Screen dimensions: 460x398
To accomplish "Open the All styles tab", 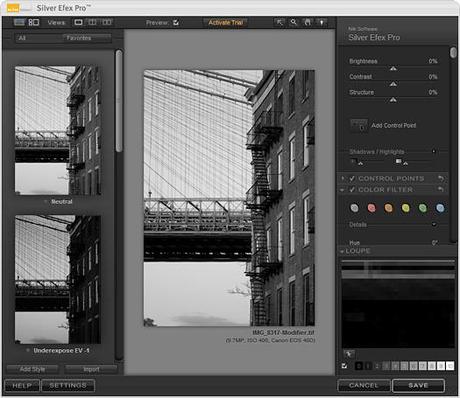I will [x=39, y=38].
